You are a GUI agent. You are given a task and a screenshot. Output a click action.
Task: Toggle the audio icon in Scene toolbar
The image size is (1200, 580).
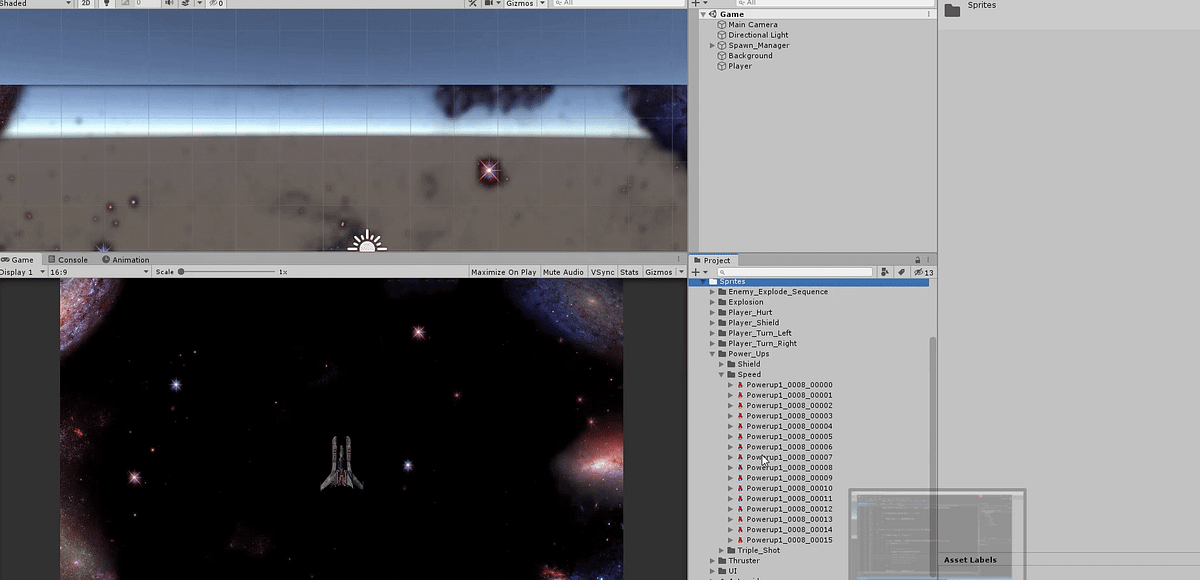tap(170, 3)
